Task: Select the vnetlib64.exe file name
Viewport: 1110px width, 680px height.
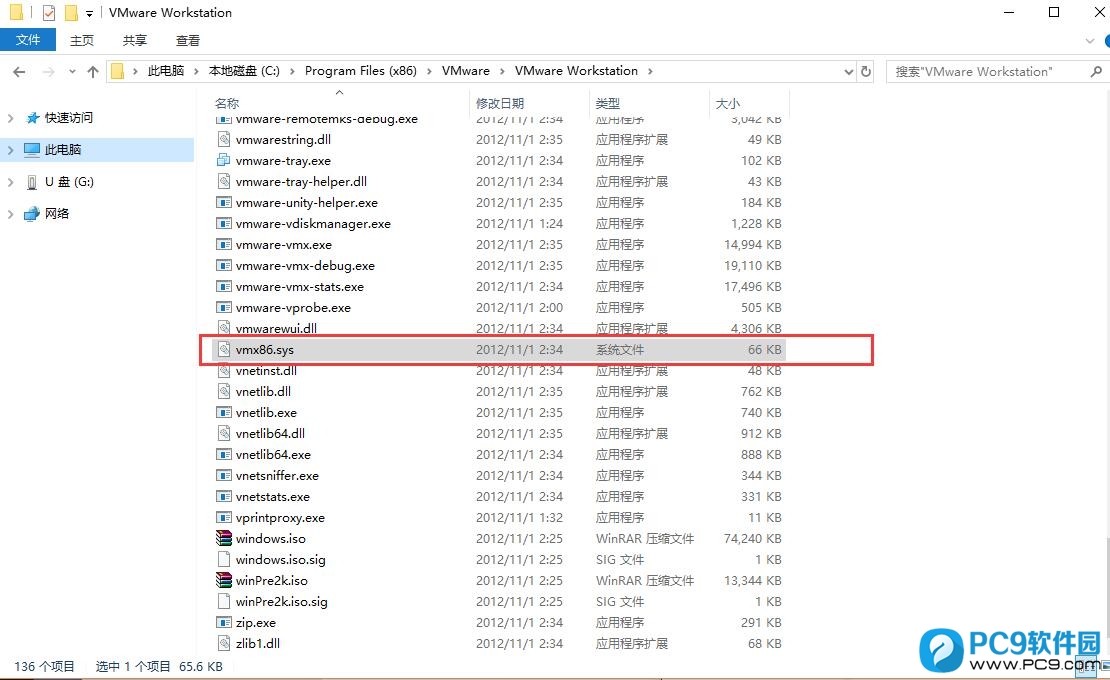Action: pos(273,454)
